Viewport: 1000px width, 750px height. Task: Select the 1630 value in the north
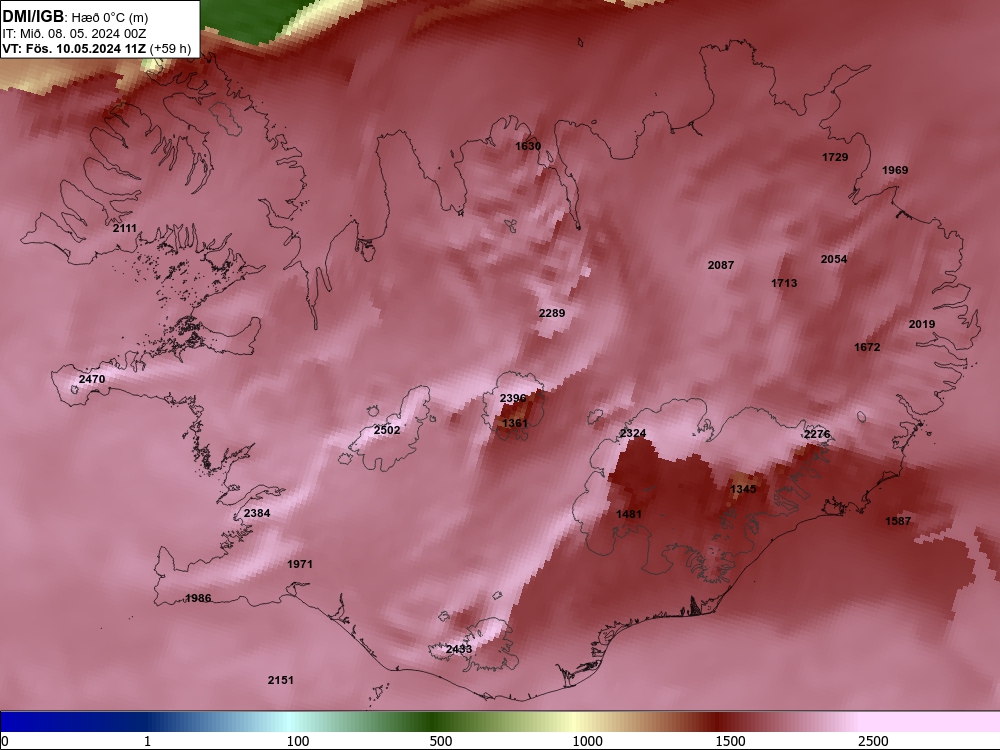pyautogui.click(x=528, y=146)
